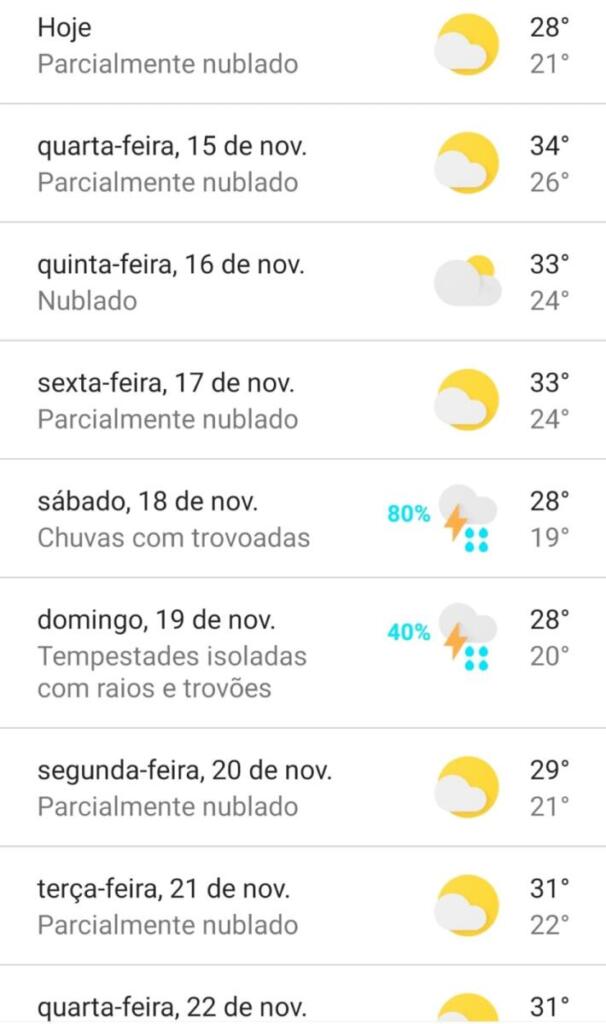
Task: Tap the partly cloudy icon for Hoje
Action: pyautogui.click(x=466, y=45)
